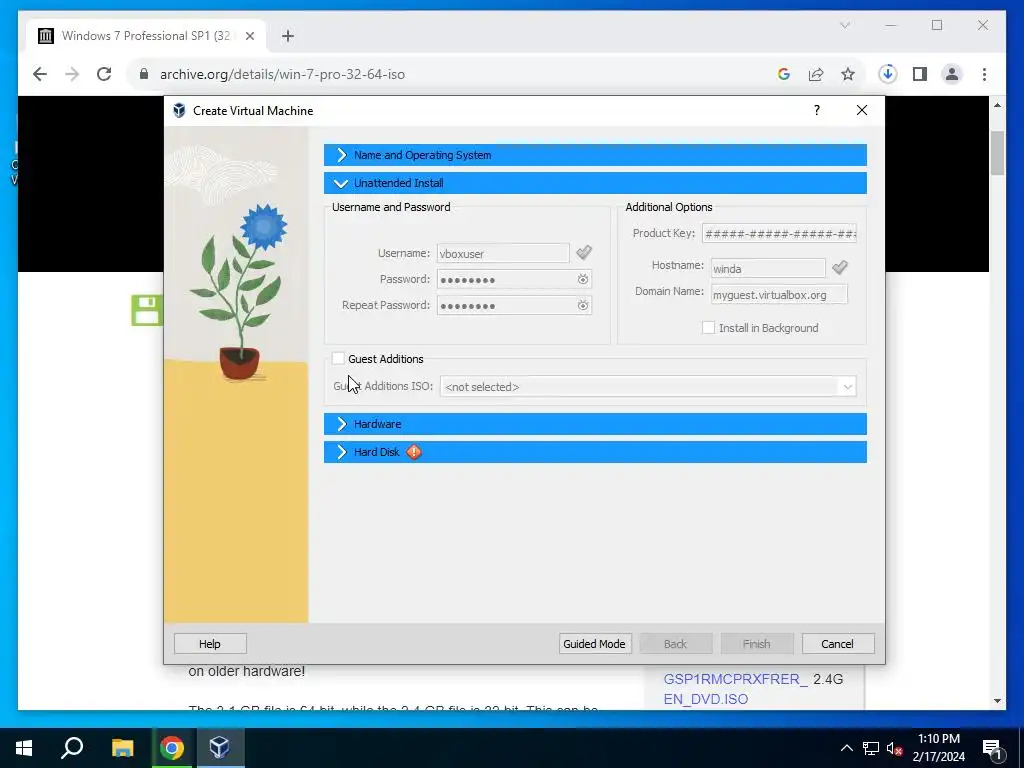Go back in Chrome
The height and width of the screenshot is (768, 1024).
pyautogui.click(x=40, y=74)
